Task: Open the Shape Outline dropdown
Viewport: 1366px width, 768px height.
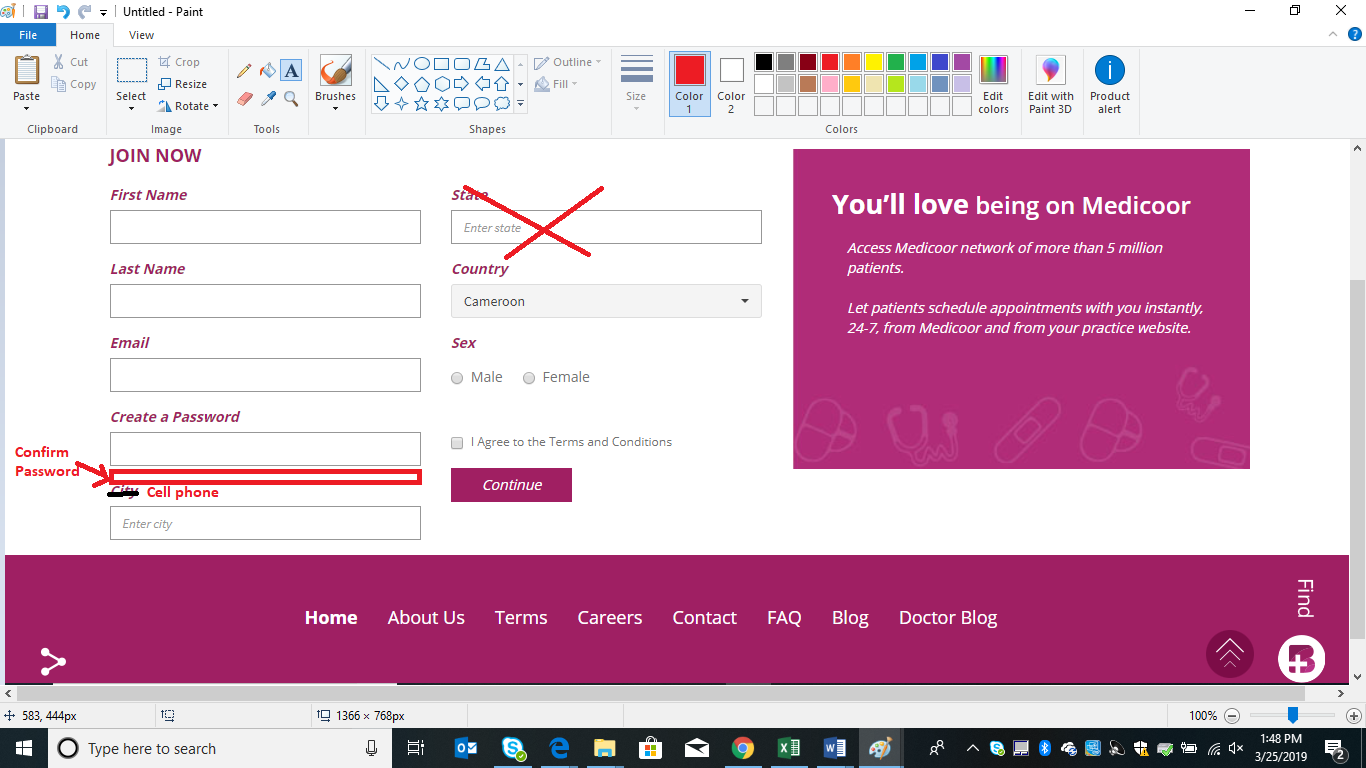Action: tap(568, 62)
